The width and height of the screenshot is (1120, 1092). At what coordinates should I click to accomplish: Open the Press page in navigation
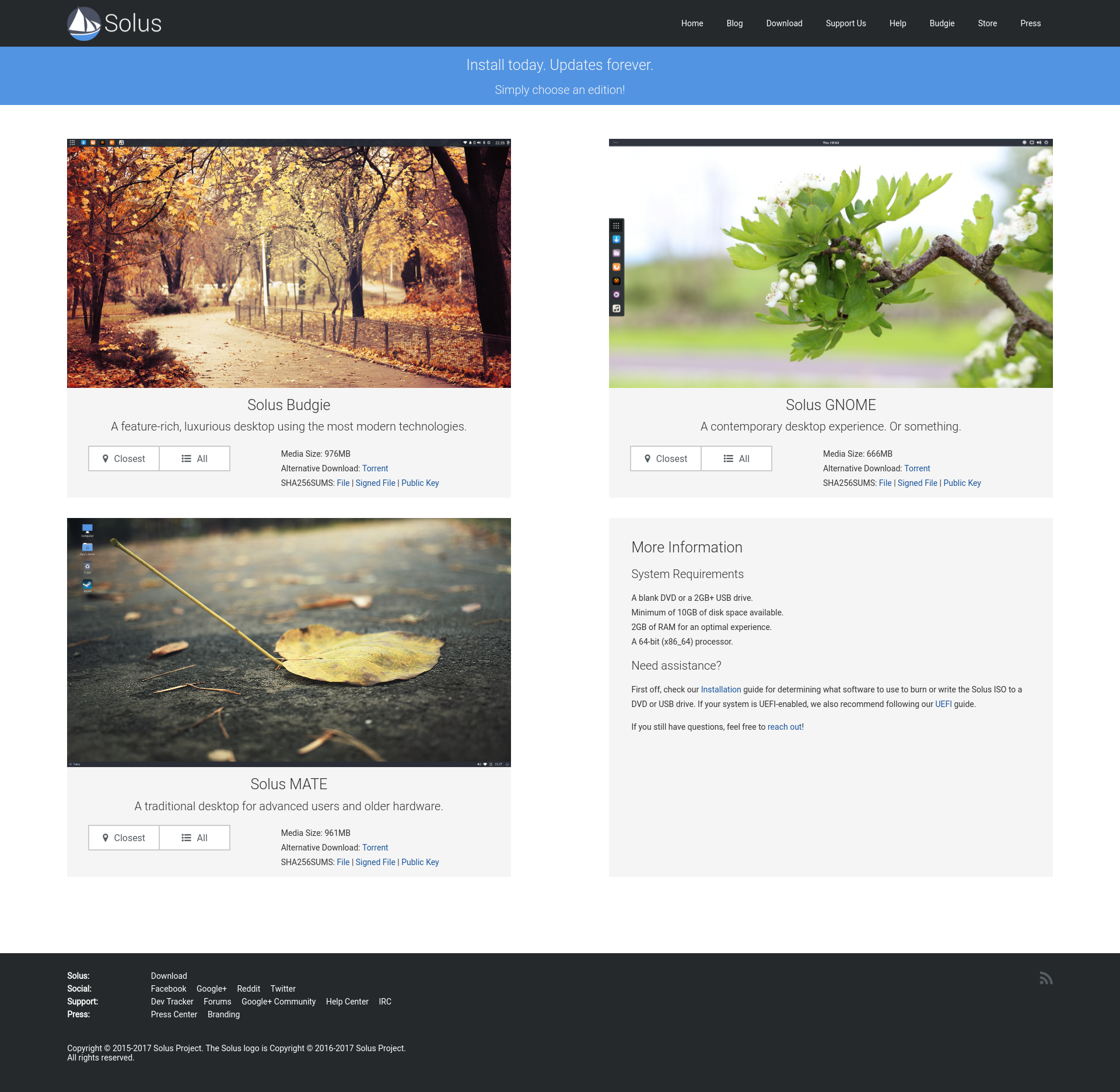pos(1031,23)
